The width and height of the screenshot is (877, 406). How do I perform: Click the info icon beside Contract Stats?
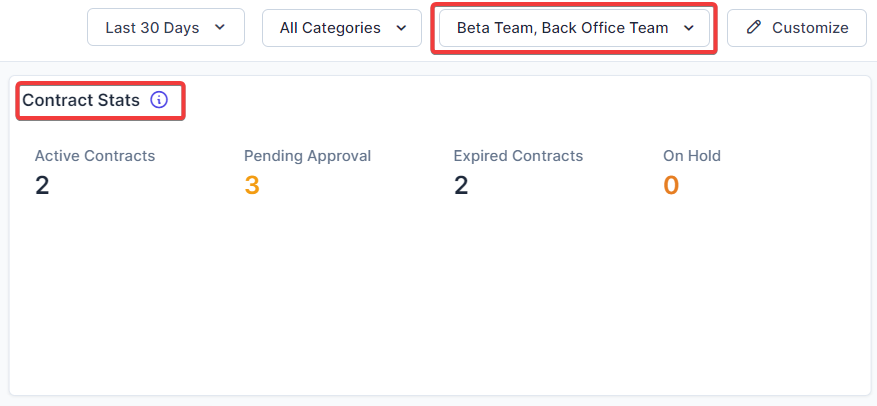[x=159, y=100]
